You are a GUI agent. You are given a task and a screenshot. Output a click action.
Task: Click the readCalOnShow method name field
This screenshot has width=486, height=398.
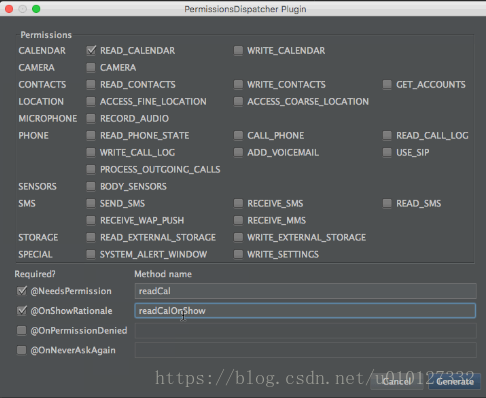click(305, 311)
